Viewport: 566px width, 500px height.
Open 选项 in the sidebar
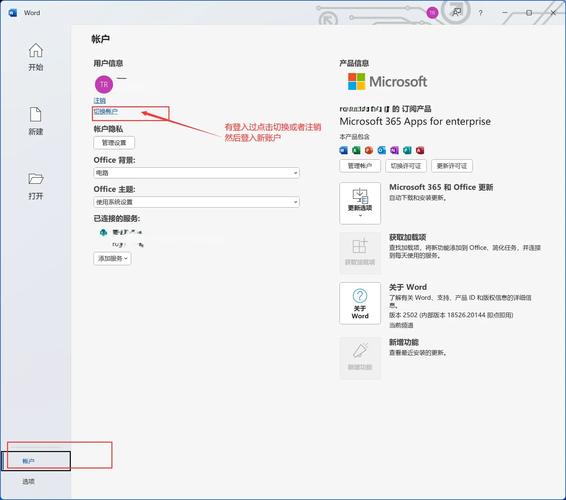pyautogui.click(x=29, y=481)
